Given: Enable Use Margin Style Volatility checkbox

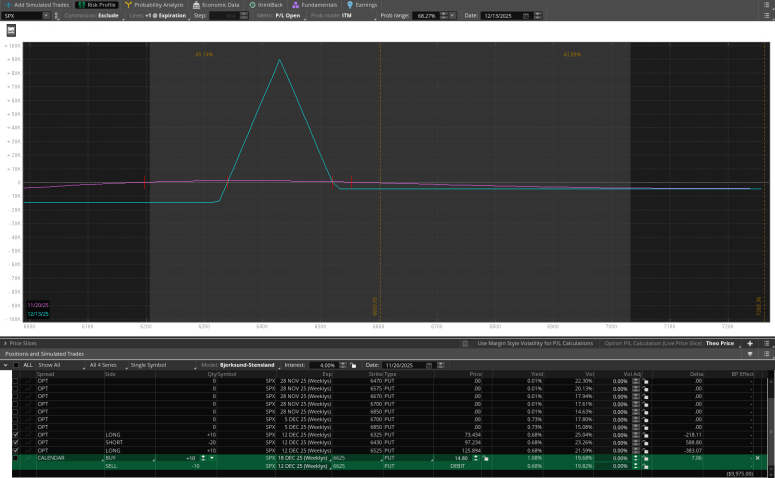Looking at the screenshot, I should 467,343.
